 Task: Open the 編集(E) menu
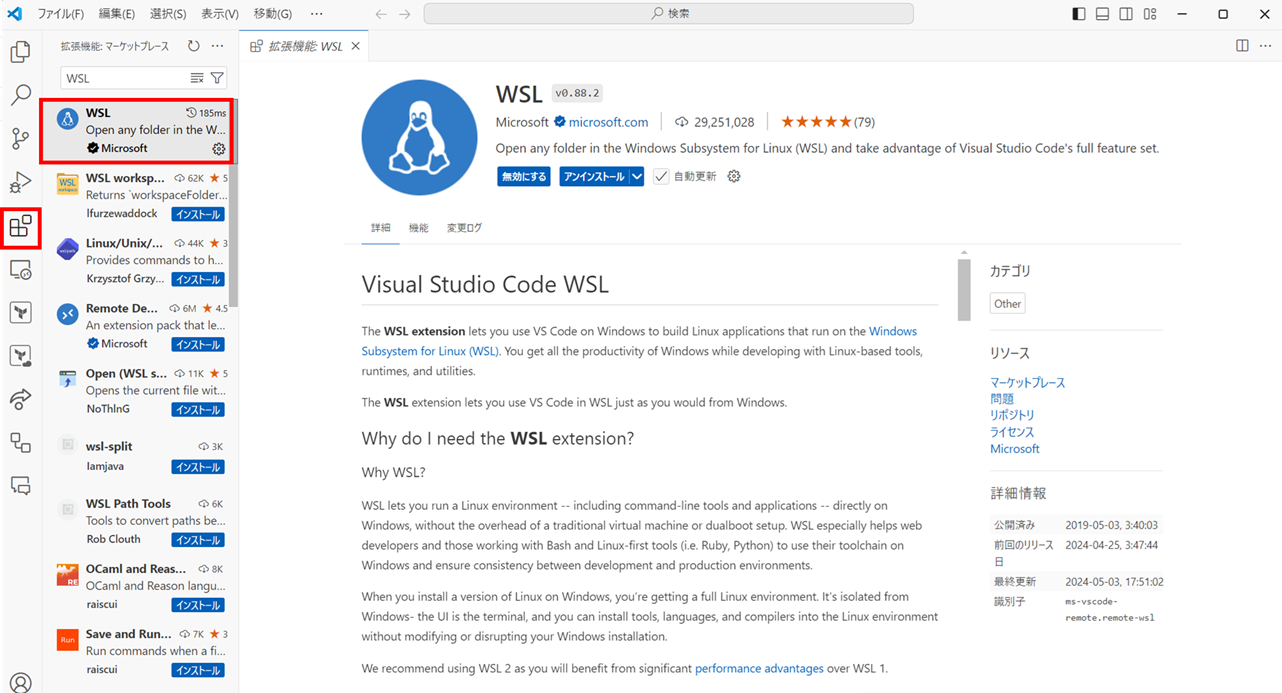click(x=117, y=14)
